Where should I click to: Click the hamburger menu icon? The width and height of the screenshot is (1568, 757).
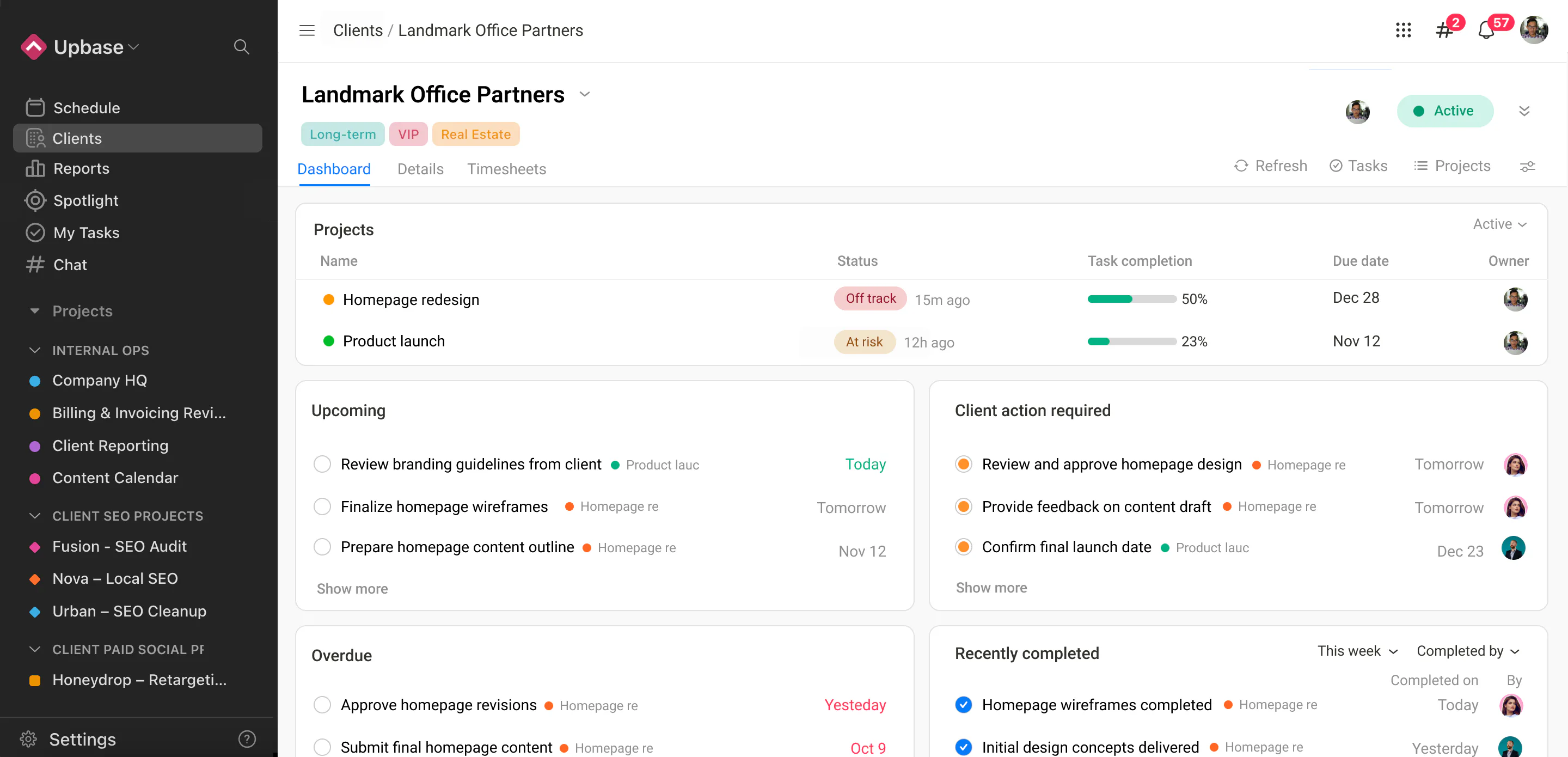[x=307, y=30]
